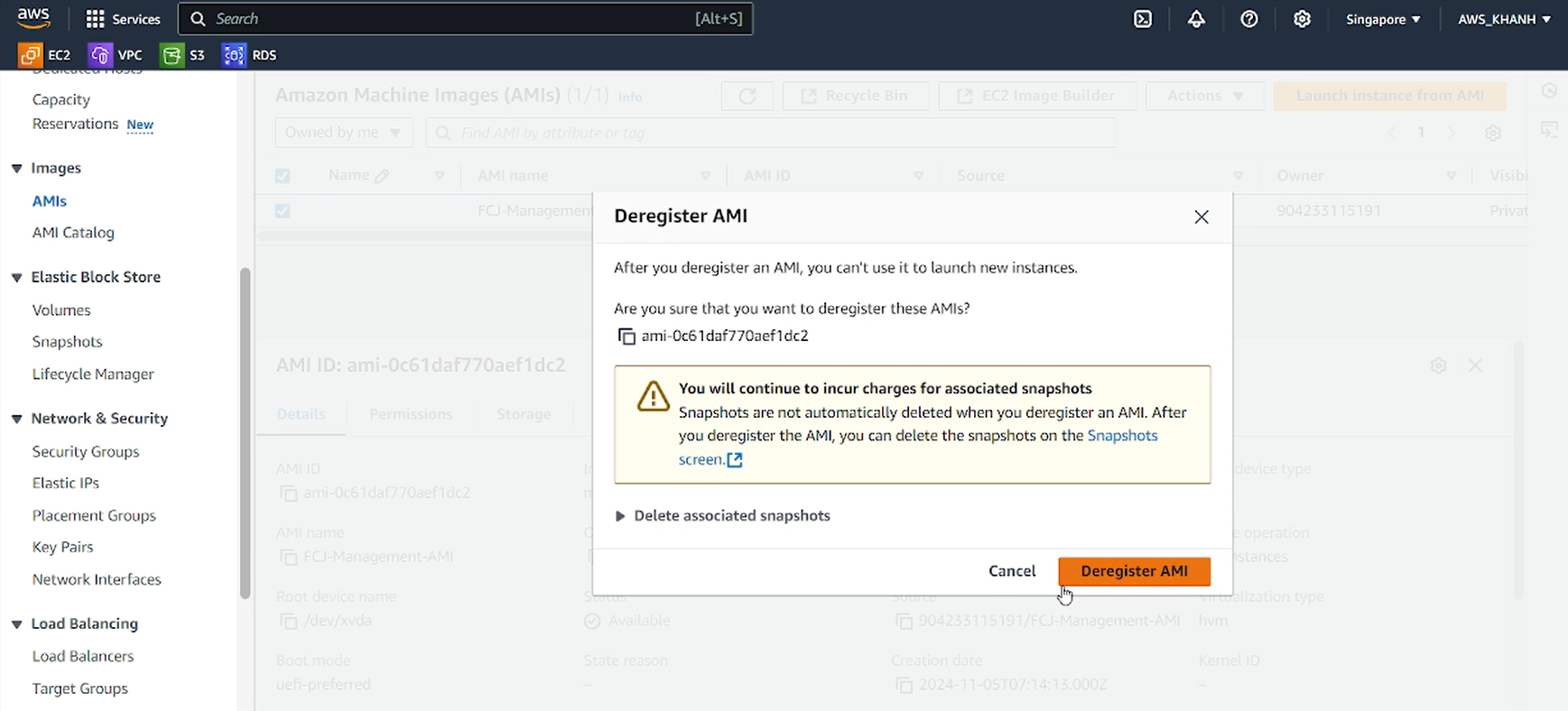
Task: Go to previous page arrow
Action: 1392,133
